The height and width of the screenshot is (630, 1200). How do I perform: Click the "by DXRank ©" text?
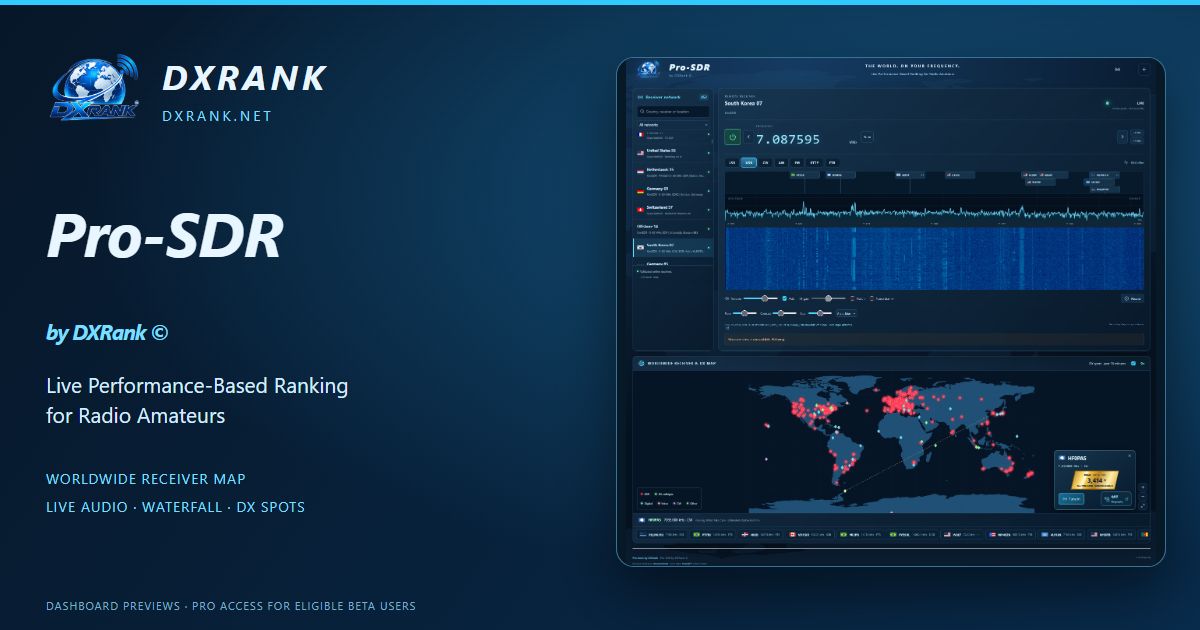(107, 333)
